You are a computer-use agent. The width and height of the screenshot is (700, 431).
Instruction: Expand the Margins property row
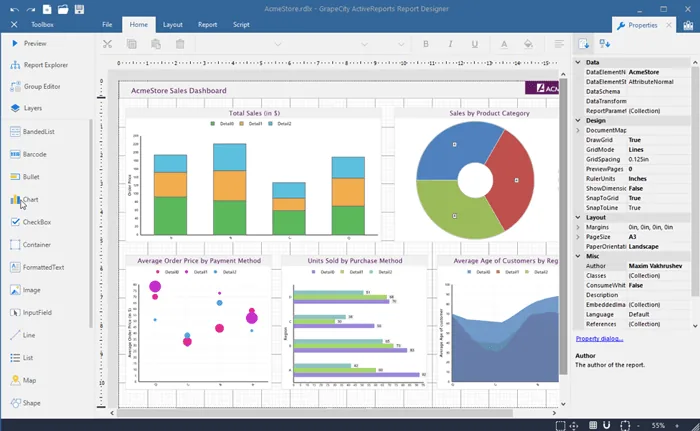coord(578,227)
